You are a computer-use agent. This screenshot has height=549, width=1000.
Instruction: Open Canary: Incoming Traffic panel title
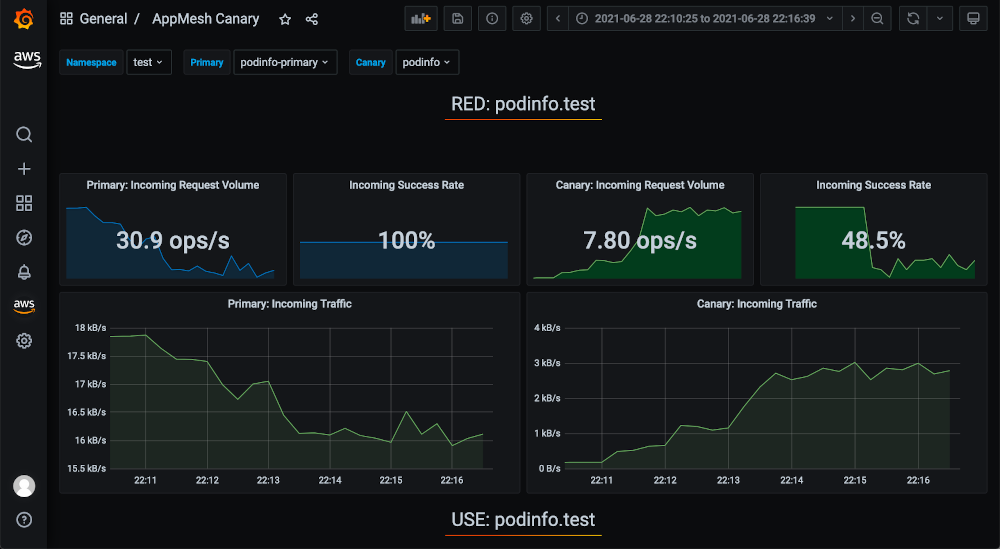pyautogui.click(x=756, y=304)
